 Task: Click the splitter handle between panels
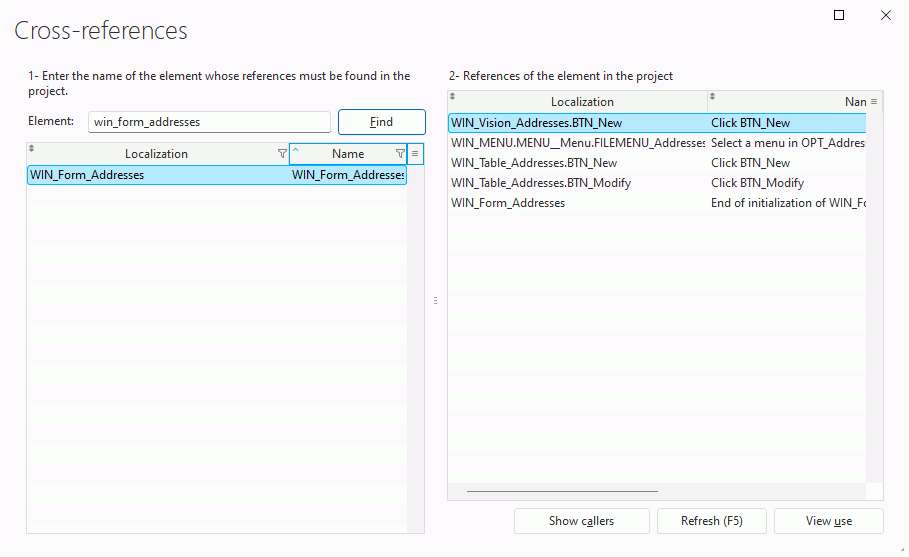coord(435,300)
